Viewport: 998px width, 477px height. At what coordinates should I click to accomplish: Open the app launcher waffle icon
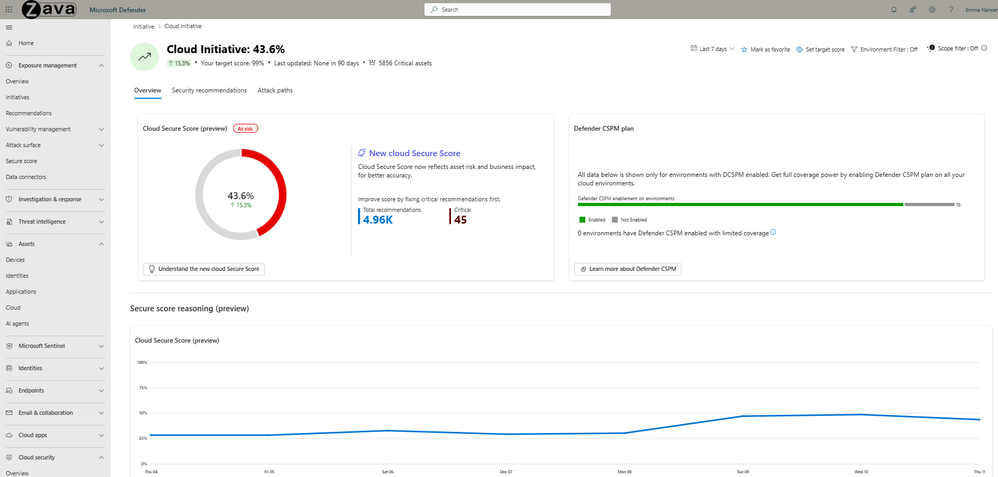coord(8,10)
